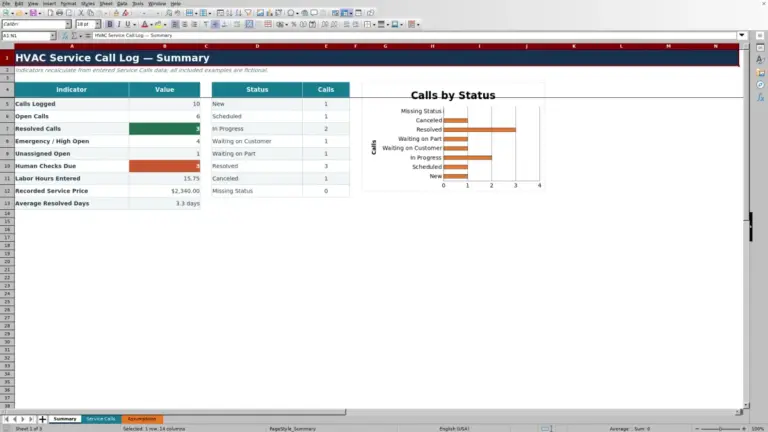Toggle Italic formatting
This screenshot has width=768, height=432.
coord(119,24)
